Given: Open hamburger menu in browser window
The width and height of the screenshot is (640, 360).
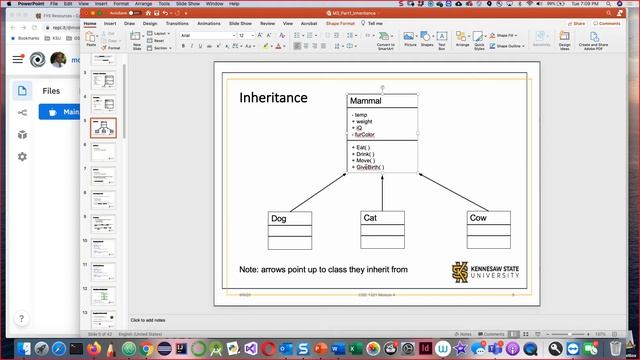Looking at the screenshot, I should point(18,60).
